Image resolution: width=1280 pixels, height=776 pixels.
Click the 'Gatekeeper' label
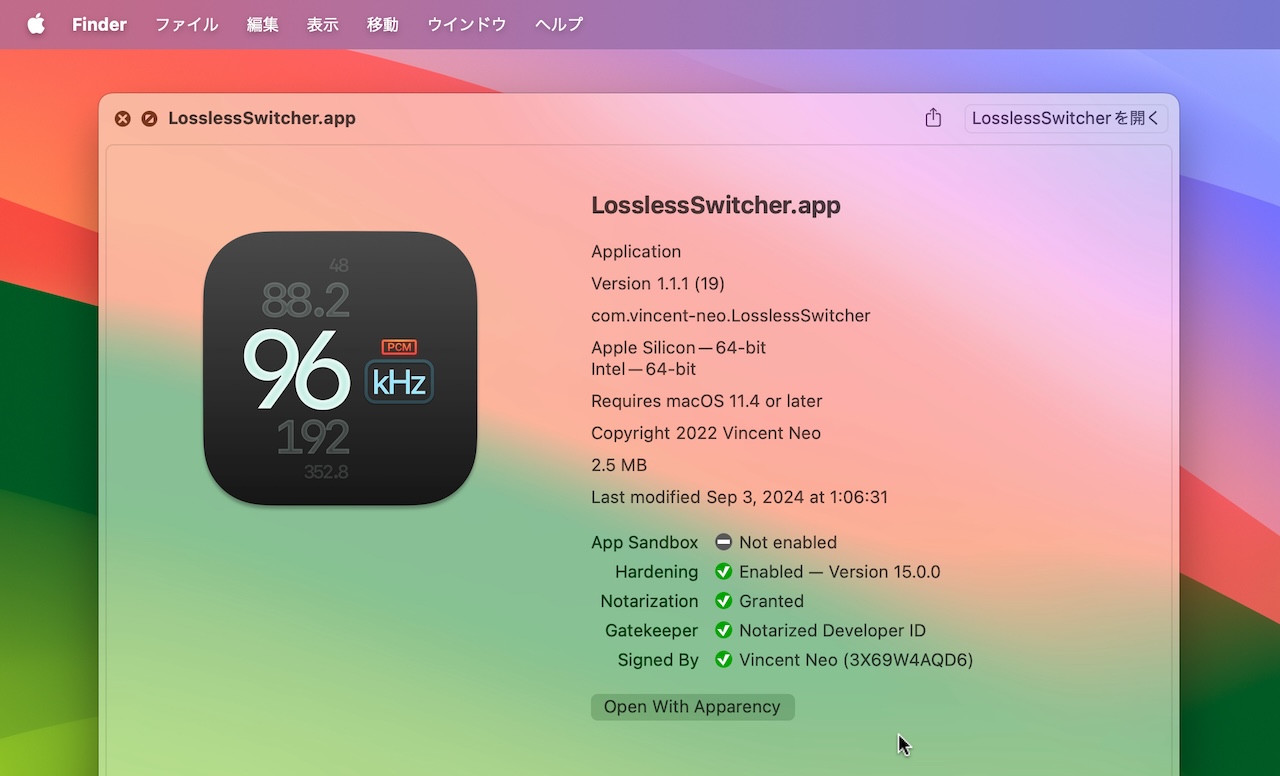coord(652,630)
